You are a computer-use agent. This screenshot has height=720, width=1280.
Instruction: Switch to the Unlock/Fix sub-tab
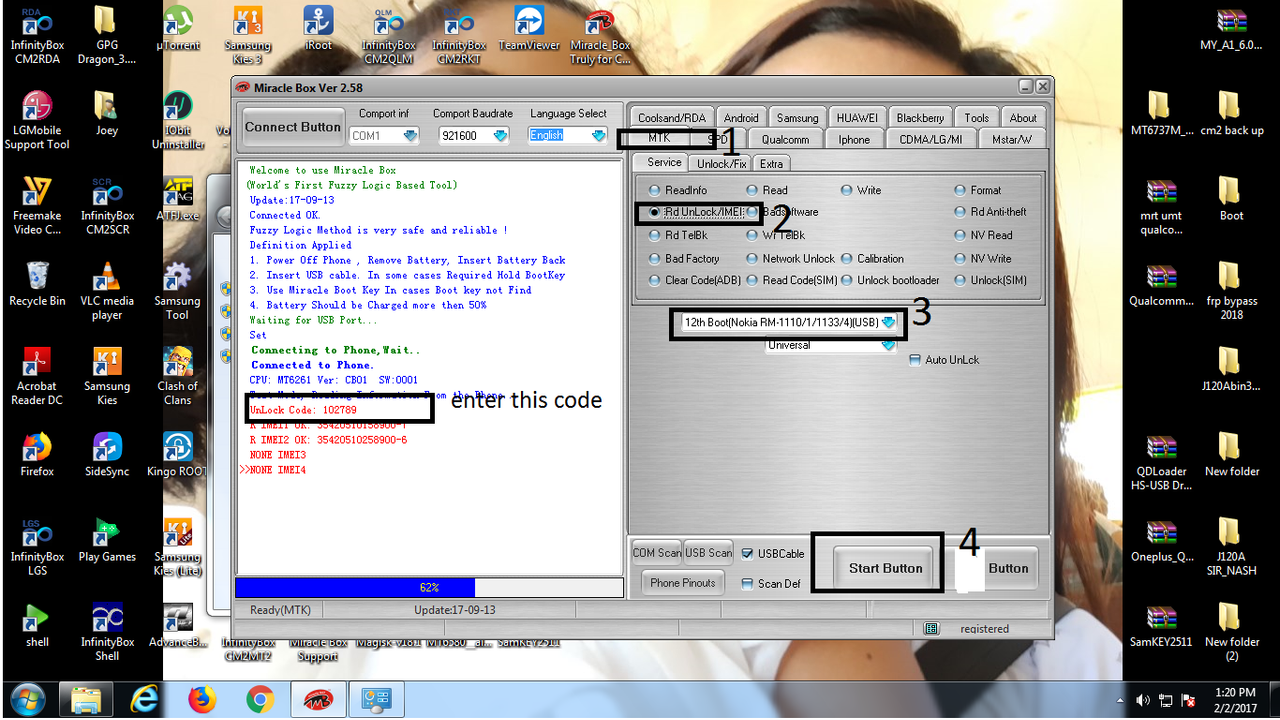coord(721,163)
